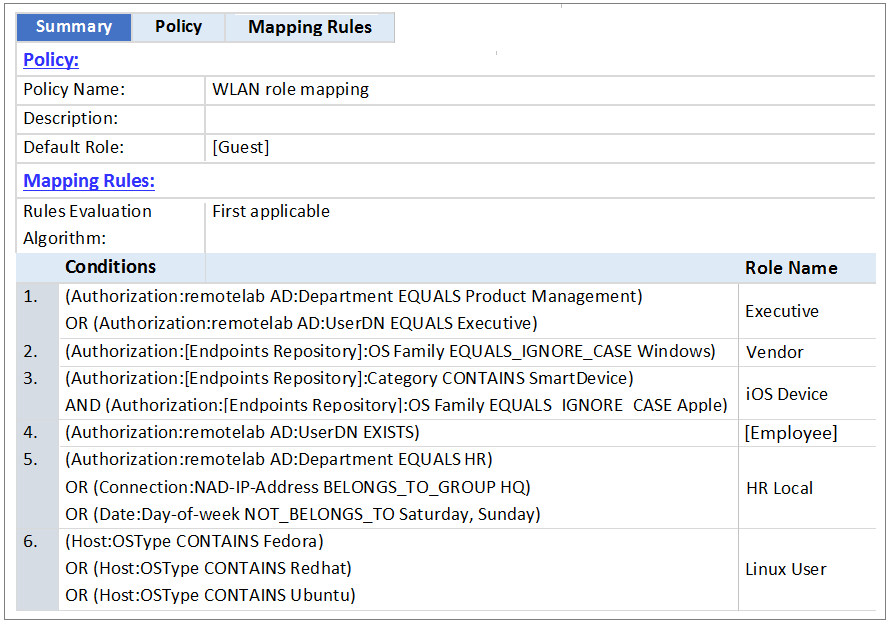The width and height of the screenshot is (890, 624).
Task: Click the Policy: section heading link
Action: point(51,60)
